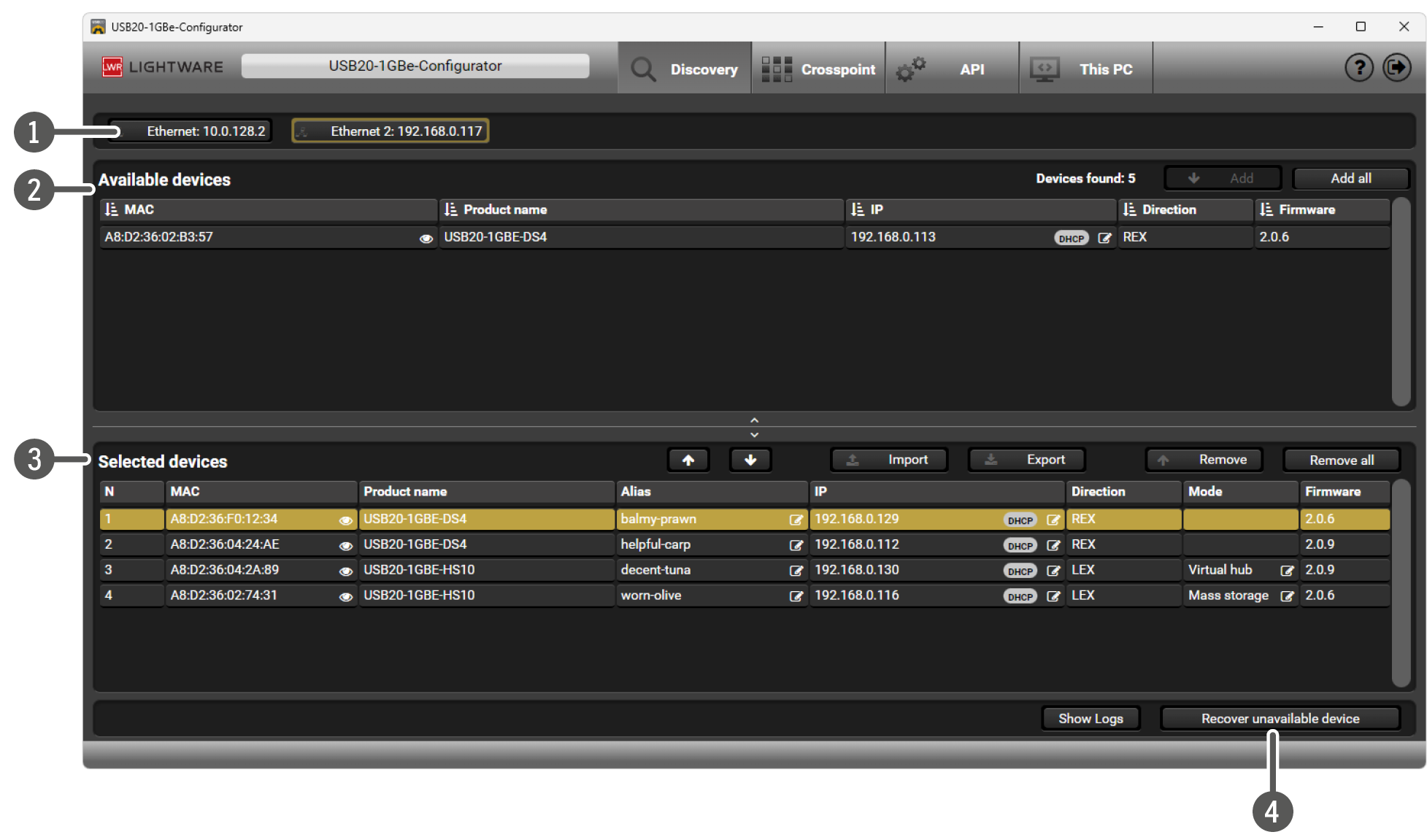Collapse panel with the upper splitter chevron
Screen dimensions: 1427x840
[x=754, y=420]
